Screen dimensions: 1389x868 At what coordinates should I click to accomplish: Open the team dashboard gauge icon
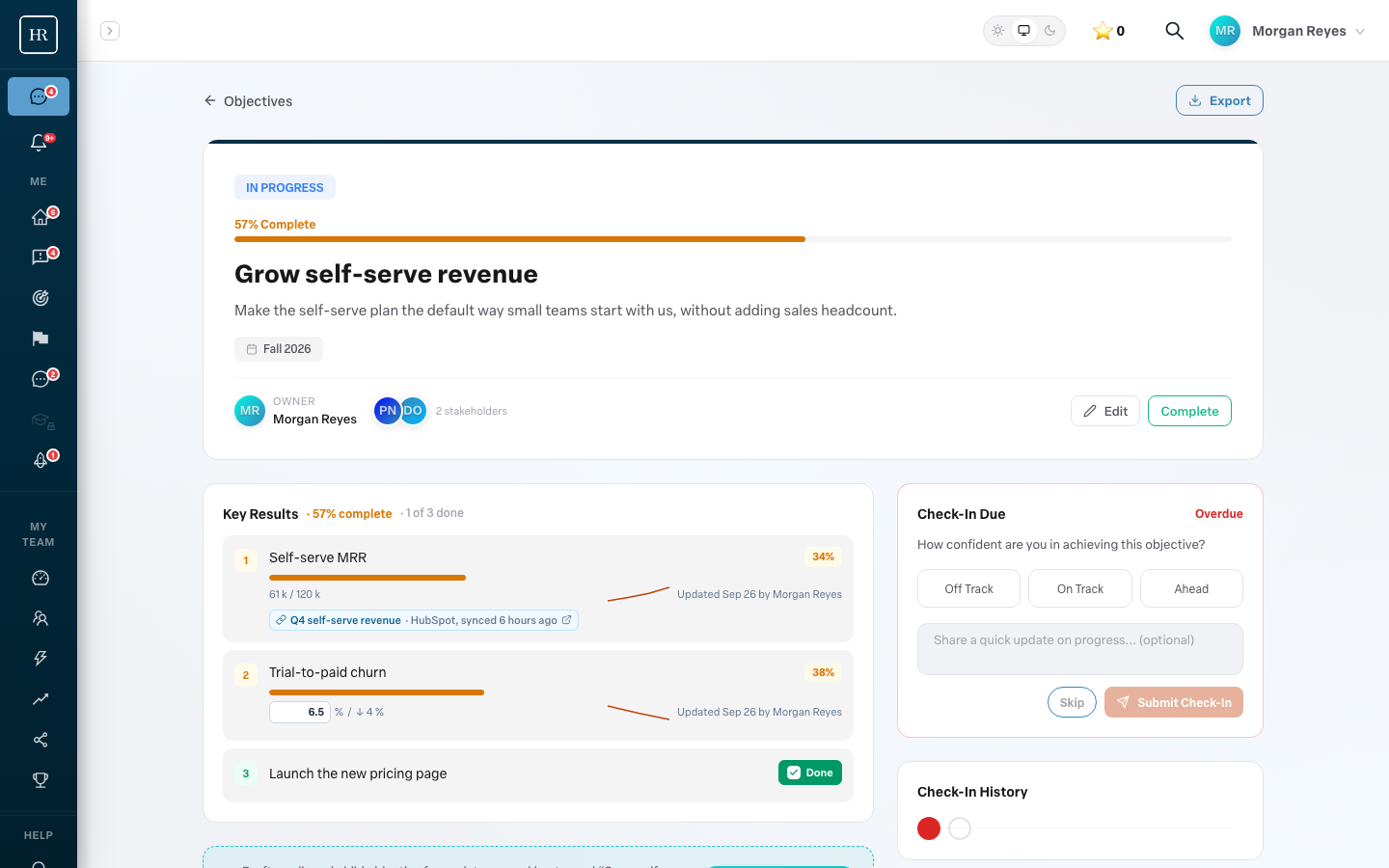tap(39, 578)
